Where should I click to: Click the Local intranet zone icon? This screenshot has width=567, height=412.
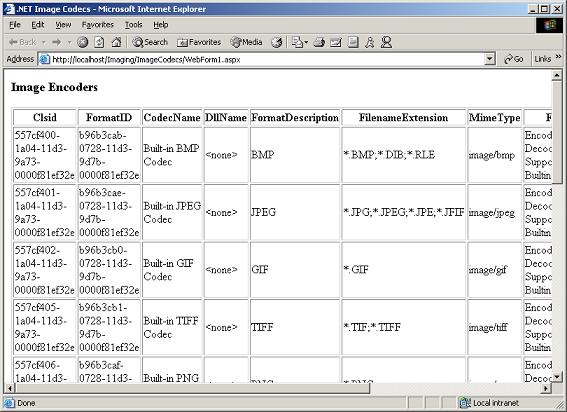tap(464, 403)
